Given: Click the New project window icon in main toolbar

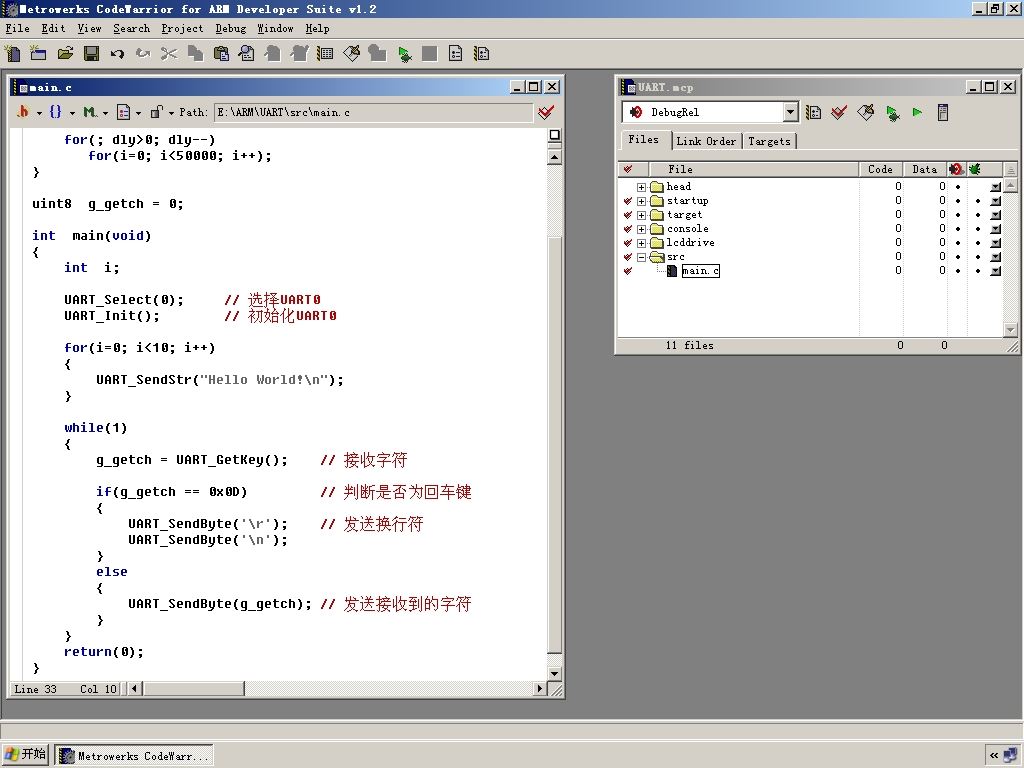Looking at the screenshot, I should click(39, 54).
